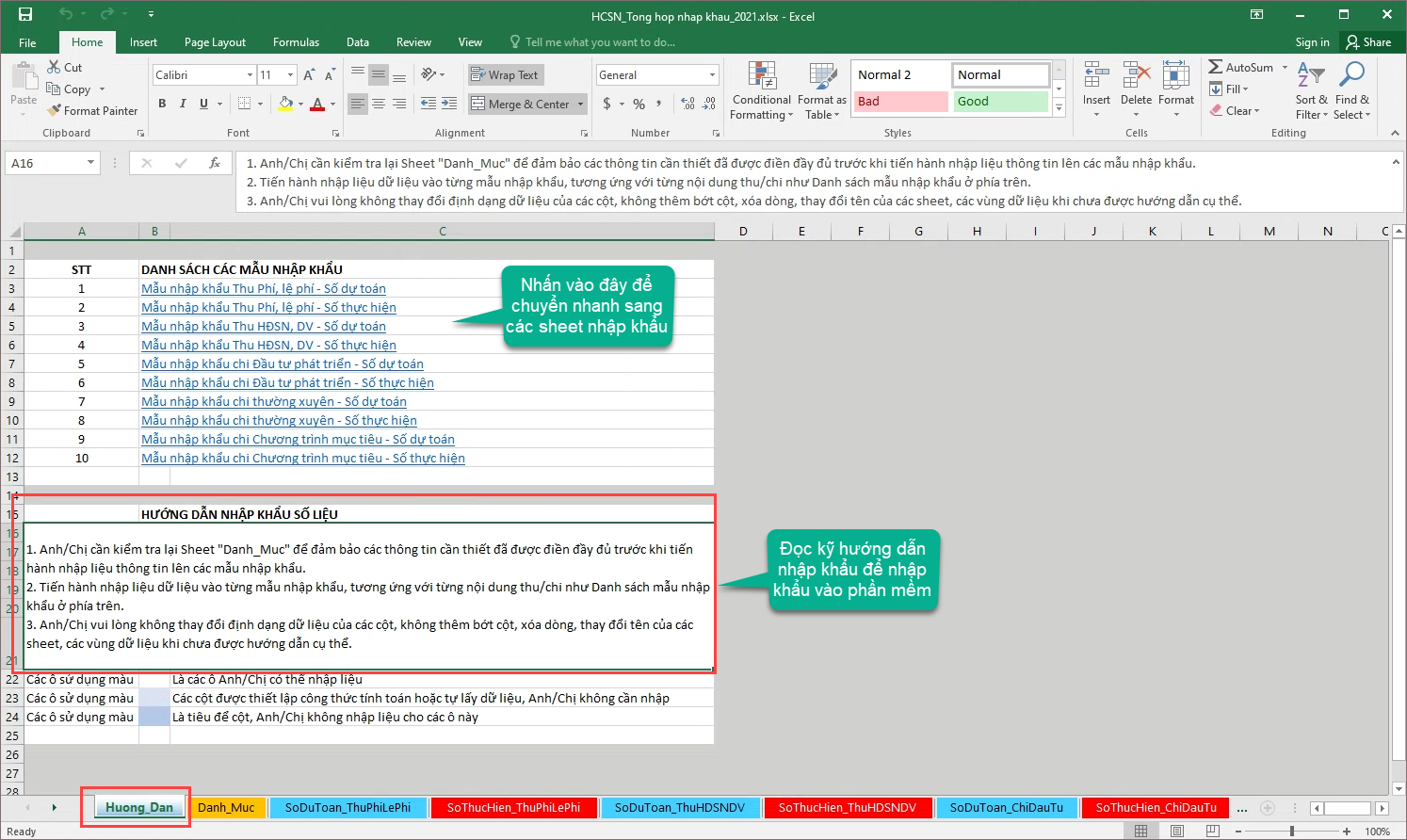Click the AutoSum sigma icon
Image resolution: width=1407 pixels, height=840 pixels.
(1216, 67)
